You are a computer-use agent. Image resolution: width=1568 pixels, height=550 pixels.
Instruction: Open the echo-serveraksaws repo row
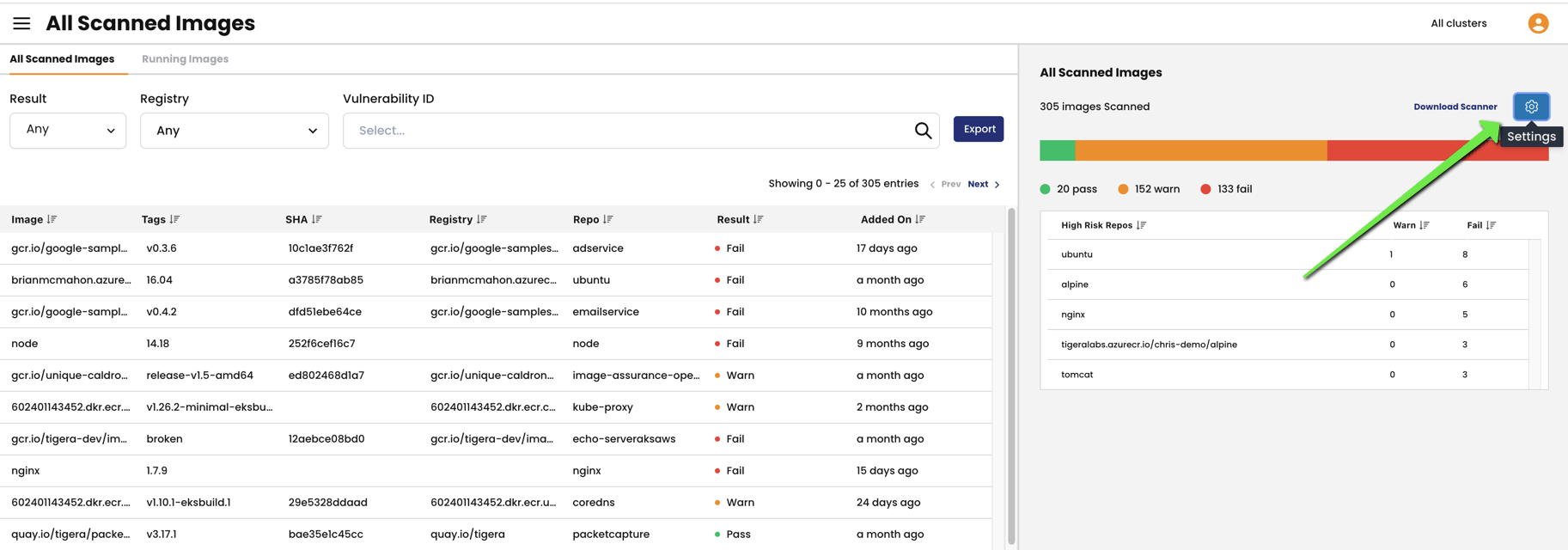point(496,439)
